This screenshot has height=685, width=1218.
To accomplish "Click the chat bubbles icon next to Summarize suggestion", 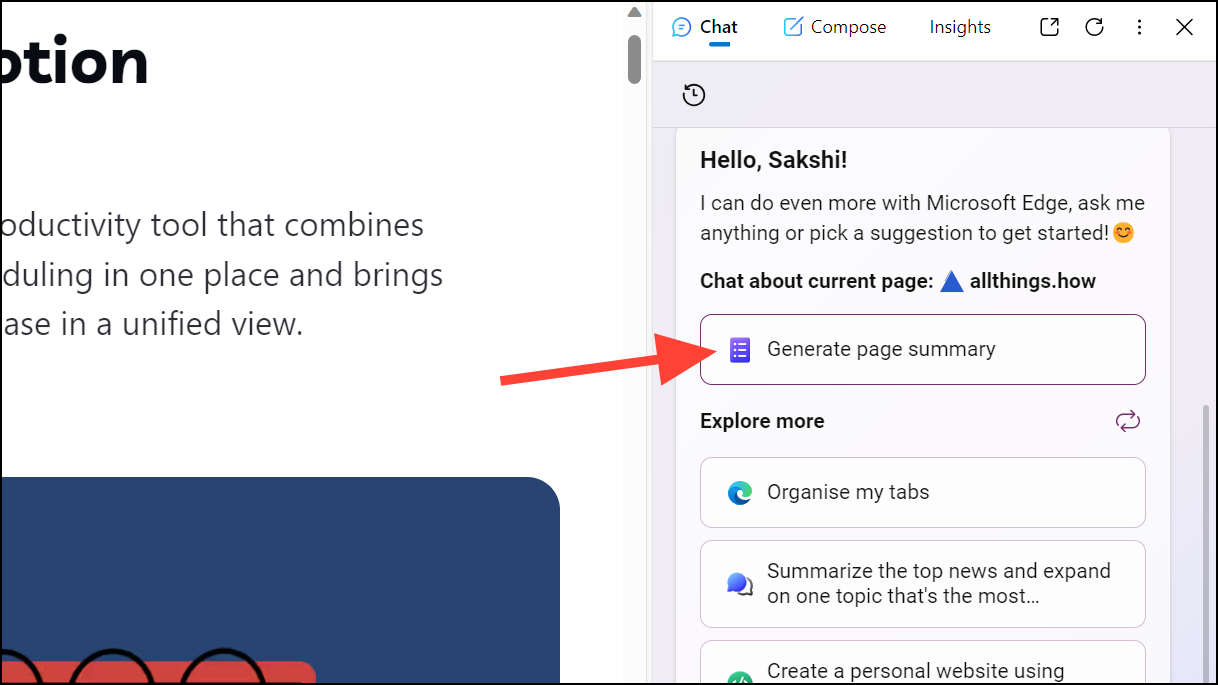I will click(x=740, y=584).
